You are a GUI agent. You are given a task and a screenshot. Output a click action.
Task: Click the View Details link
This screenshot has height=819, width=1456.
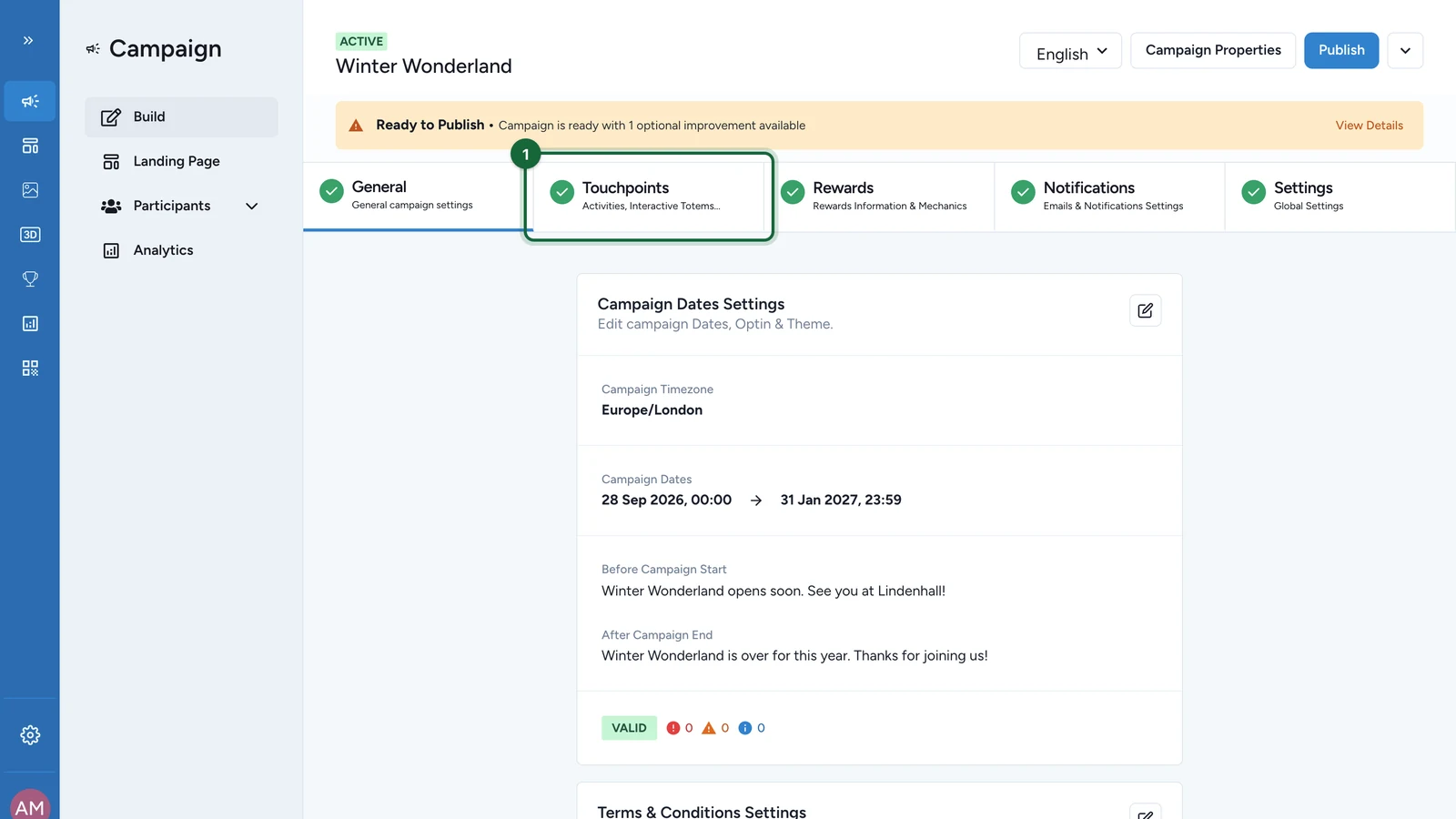pyautogui.click(x=1369, y=126)
